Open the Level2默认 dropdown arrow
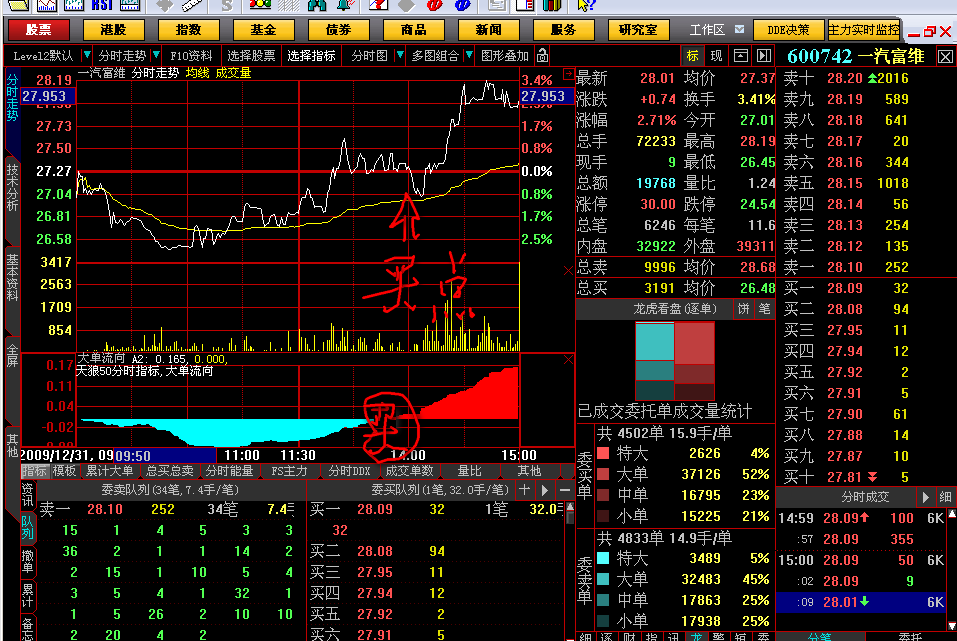 [x=87, y=56]
